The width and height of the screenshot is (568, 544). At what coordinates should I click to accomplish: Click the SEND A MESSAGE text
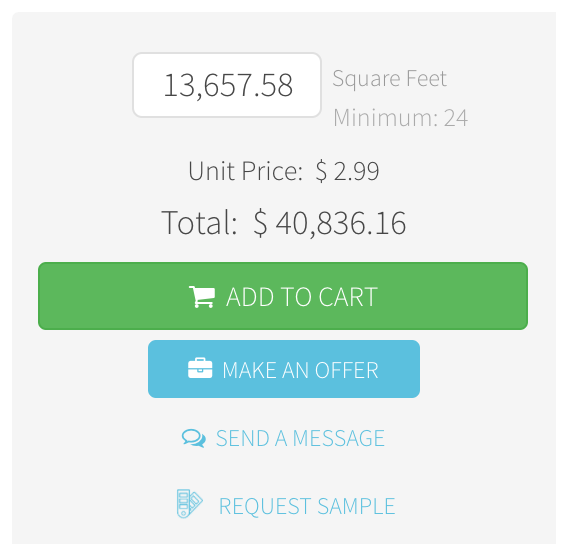[300, 438]
